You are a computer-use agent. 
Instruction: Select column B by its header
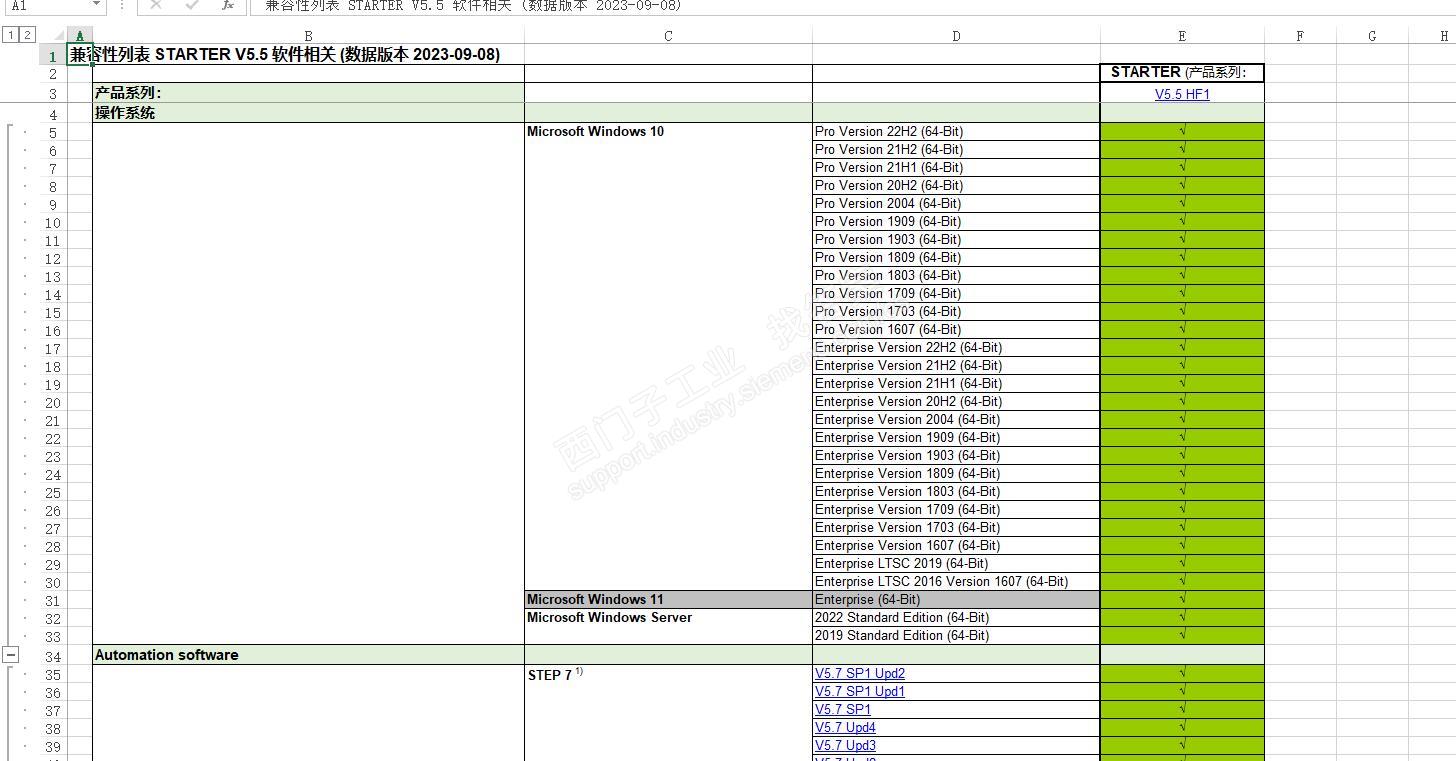tap(308, 36)
